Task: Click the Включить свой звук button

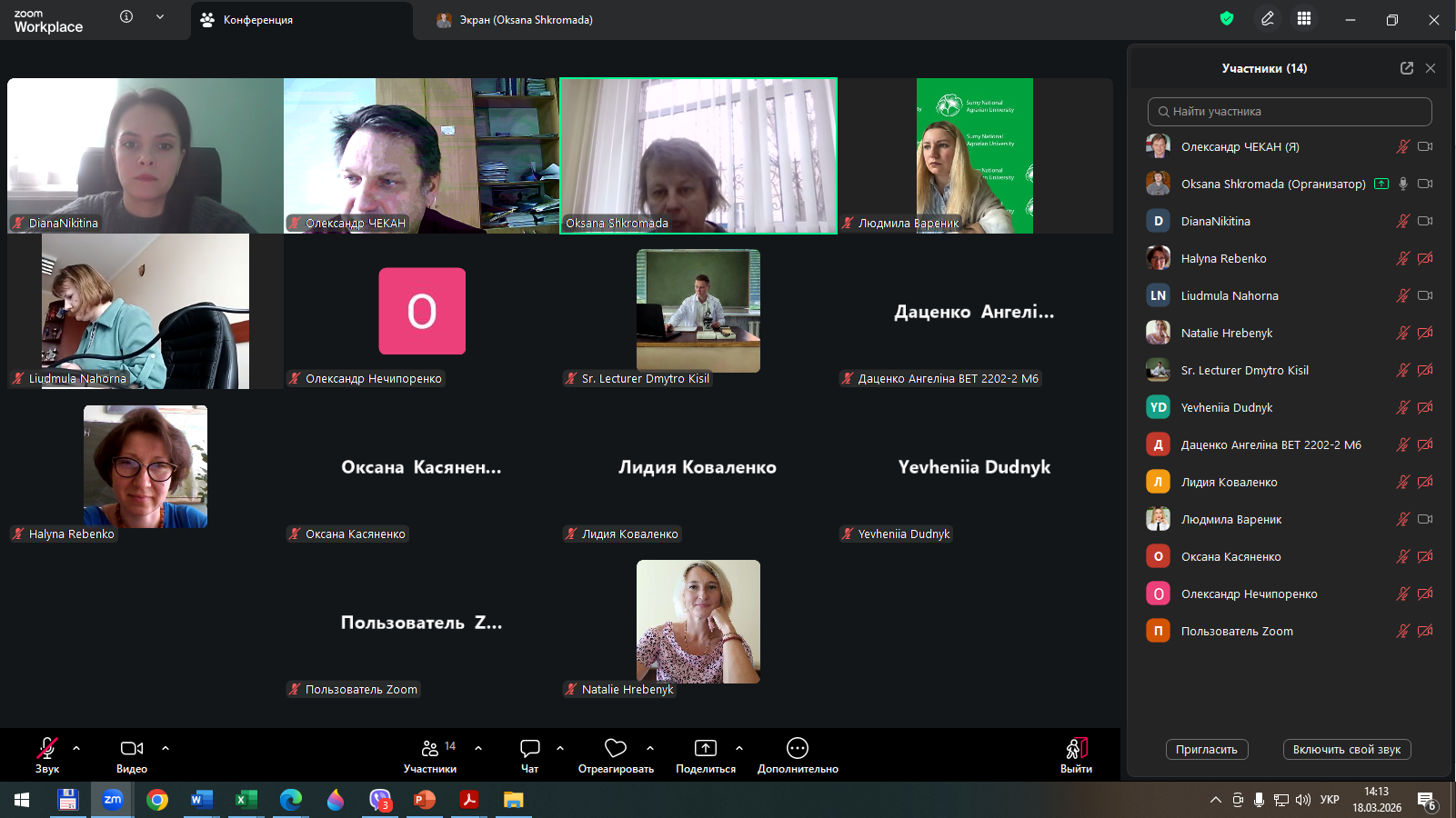Action: coord(1346,750)
